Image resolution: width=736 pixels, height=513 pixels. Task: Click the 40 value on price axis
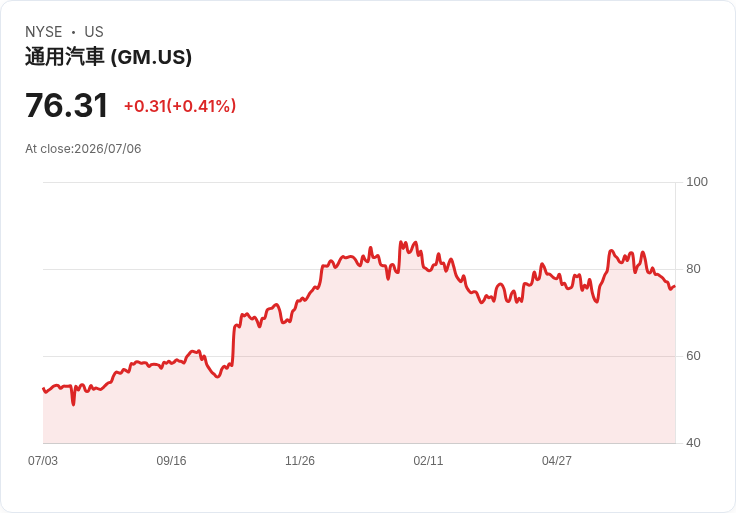(693, 443)
